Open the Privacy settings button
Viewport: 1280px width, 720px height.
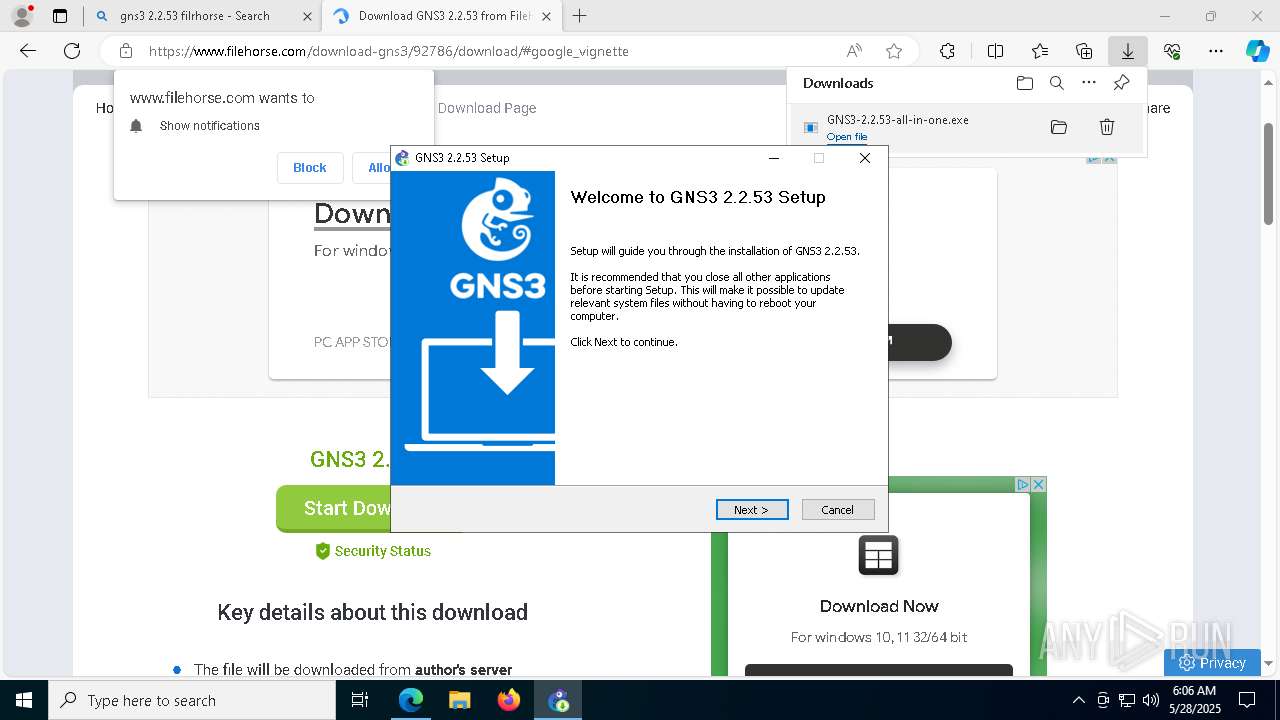coord(1212,662)
